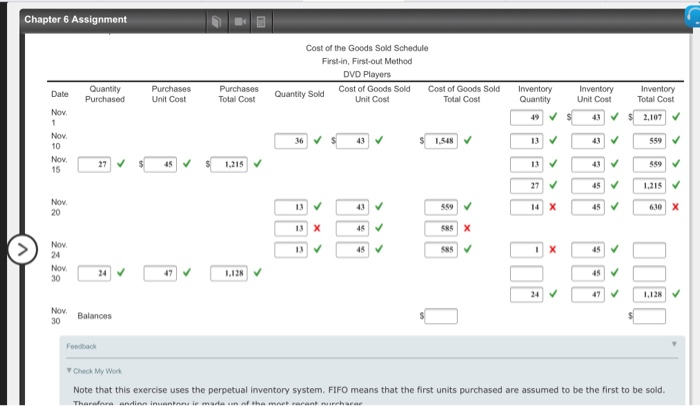Screen dimensions: 700x406
Task: Click Nov. 24 Cost of Goods Sold total 585
Action: 441,250
